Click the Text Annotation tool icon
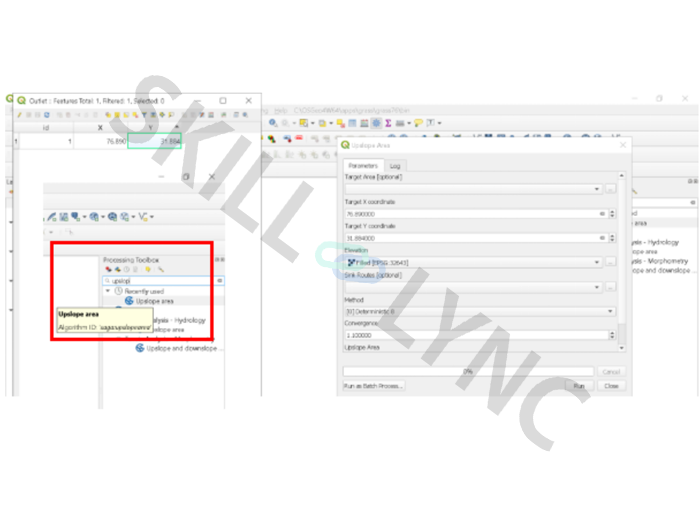Image resolution: width=700 pixels, height=514 pixels. tap(430, 123)
